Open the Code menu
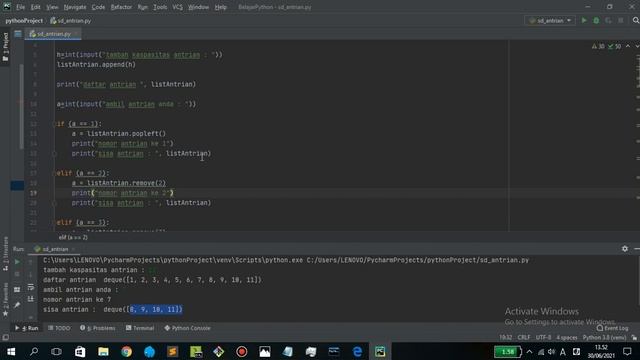Screen dimensions: 640x360 pos(98,7)
